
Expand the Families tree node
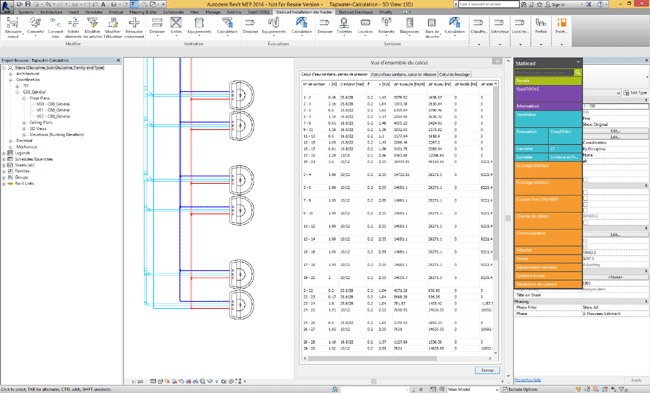pos(4,171)
